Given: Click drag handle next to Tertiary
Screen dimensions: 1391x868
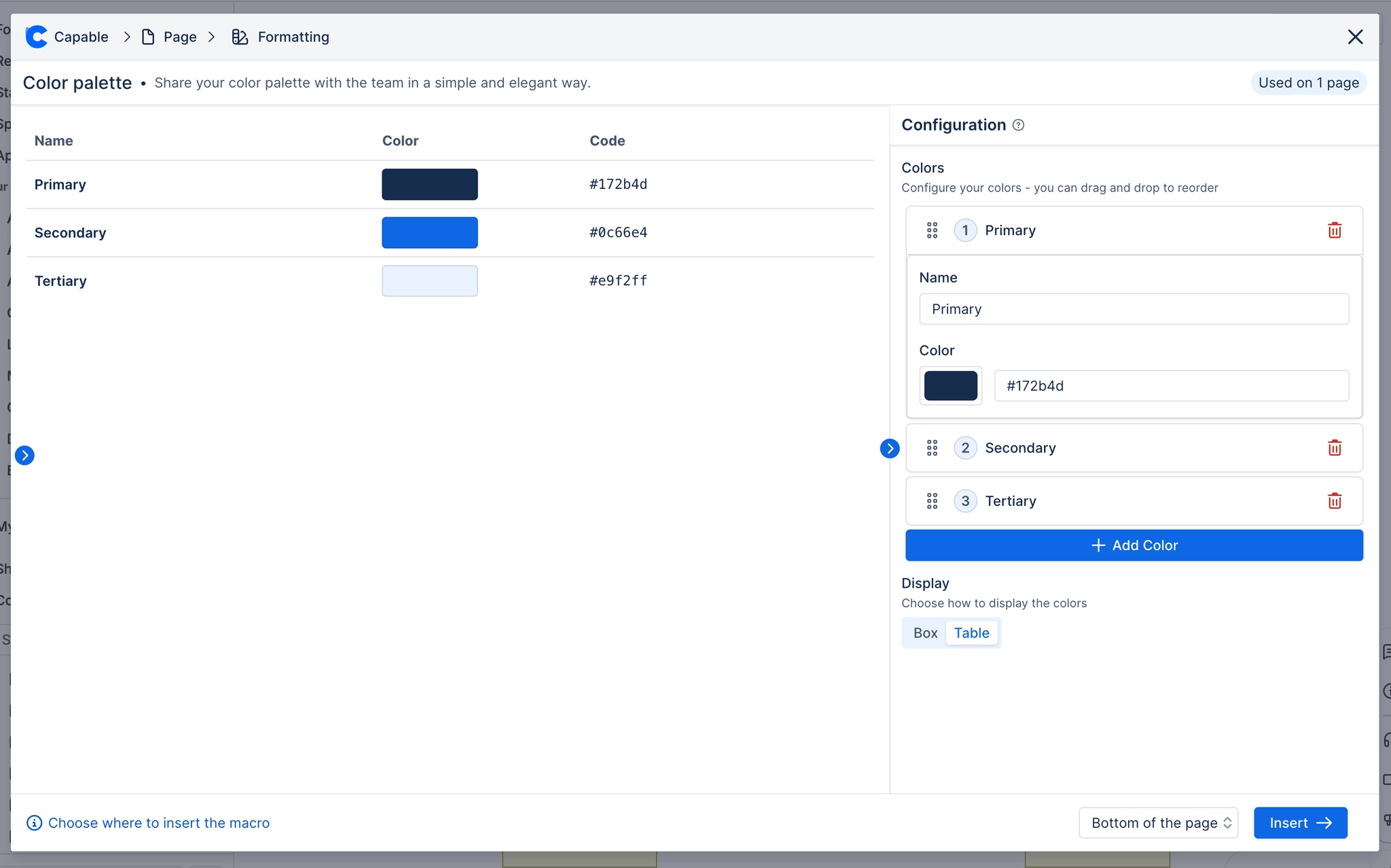Looking at the screenshot, I should pos(932,501).
